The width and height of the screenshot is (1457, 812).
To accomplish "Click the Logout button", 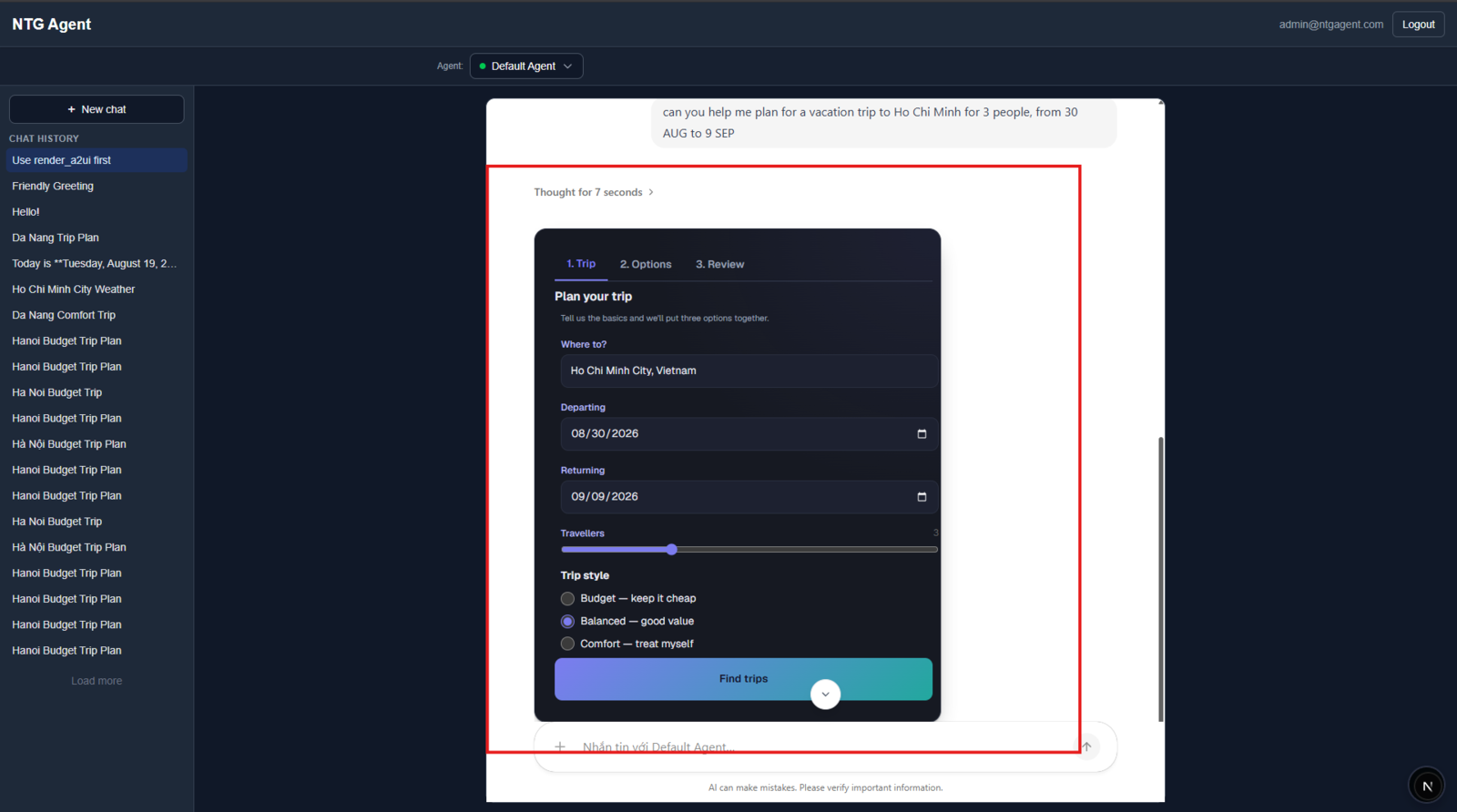I will (1418, 25).
